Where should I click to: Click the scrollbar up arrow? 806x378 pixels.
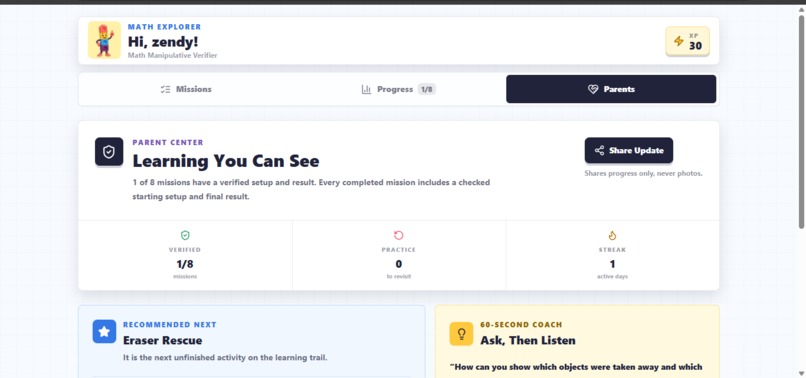pos(801,10)
